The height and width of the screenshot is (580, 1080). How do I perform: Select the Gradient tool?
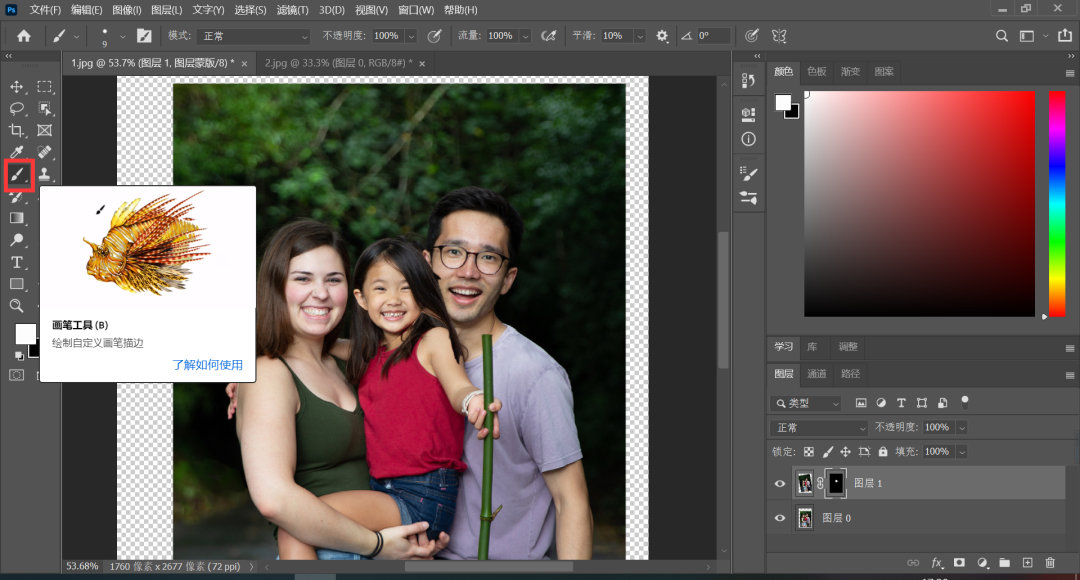17,218
